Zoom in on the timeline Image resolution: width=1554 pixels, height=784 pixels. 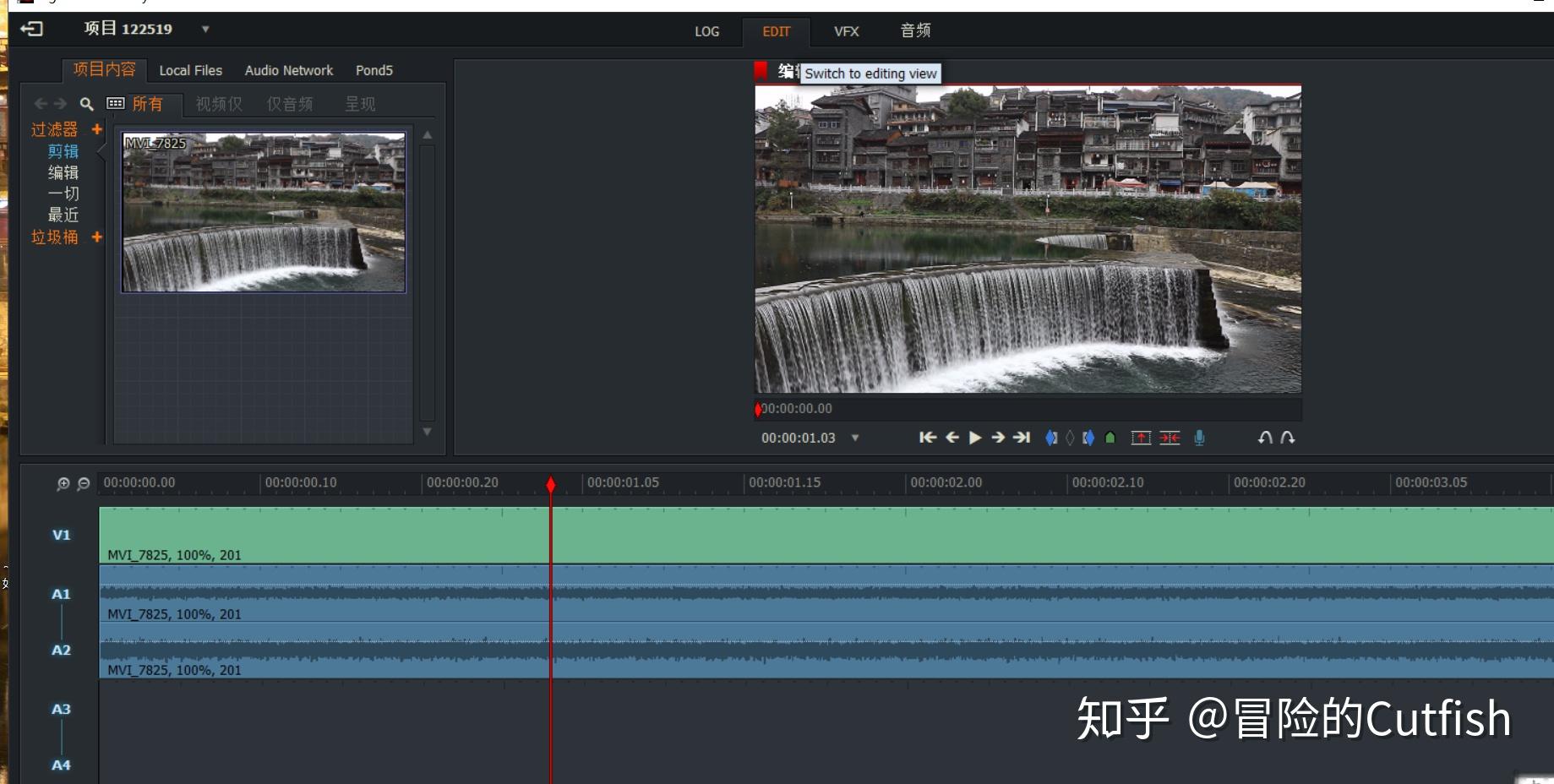click(63, 483)
